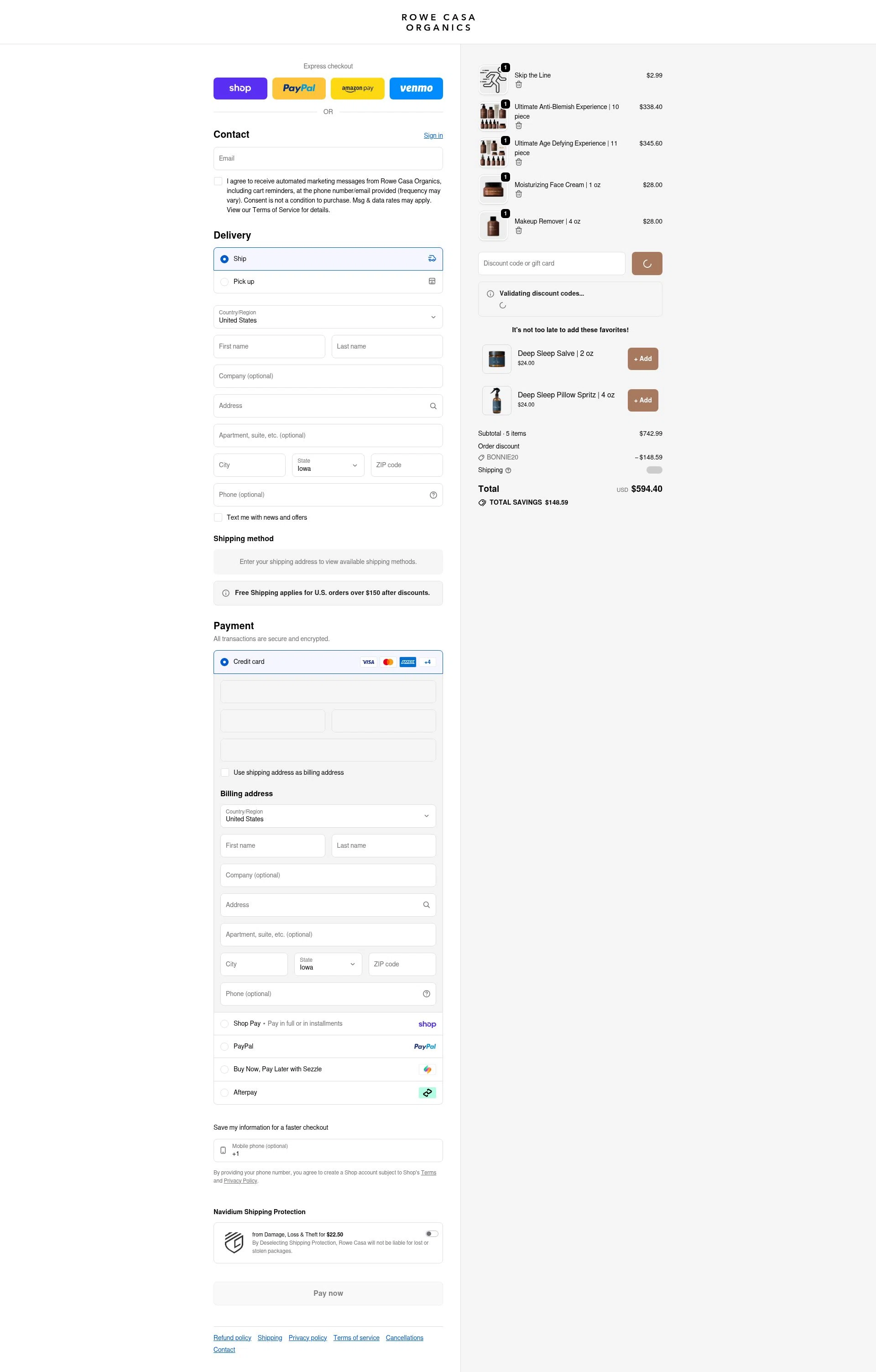Click the Email input field

tap(328, 158)
